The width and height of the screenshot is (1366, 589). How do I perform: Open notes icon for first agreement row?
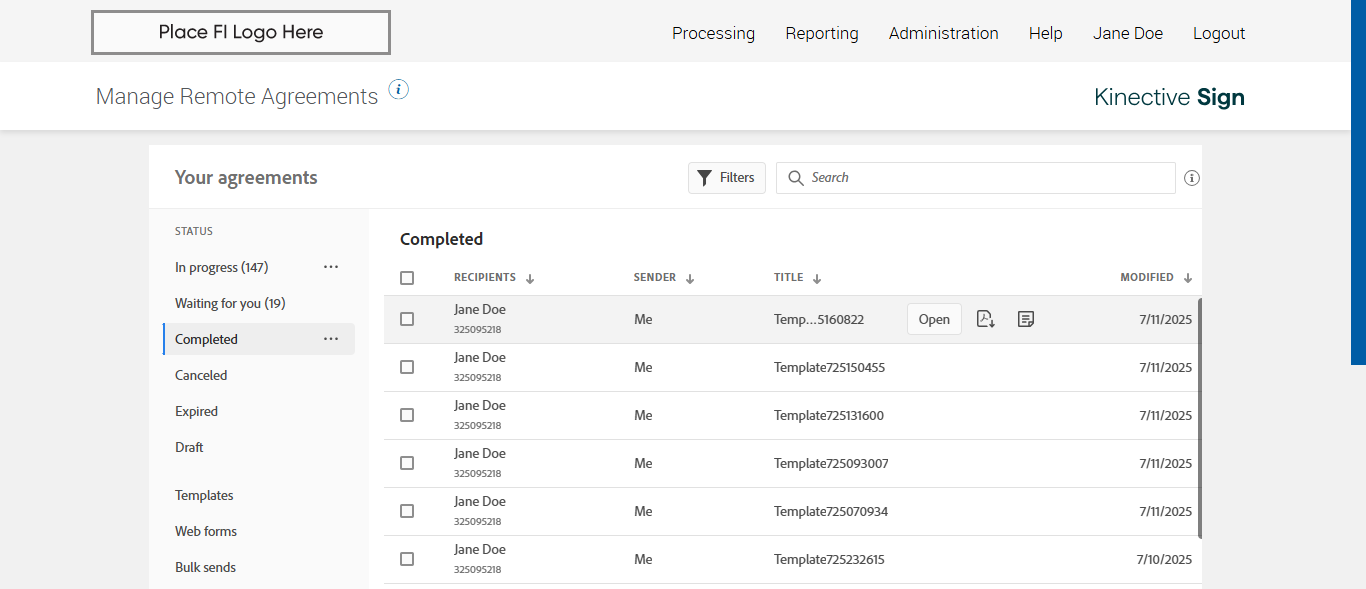click(1025, 319)
